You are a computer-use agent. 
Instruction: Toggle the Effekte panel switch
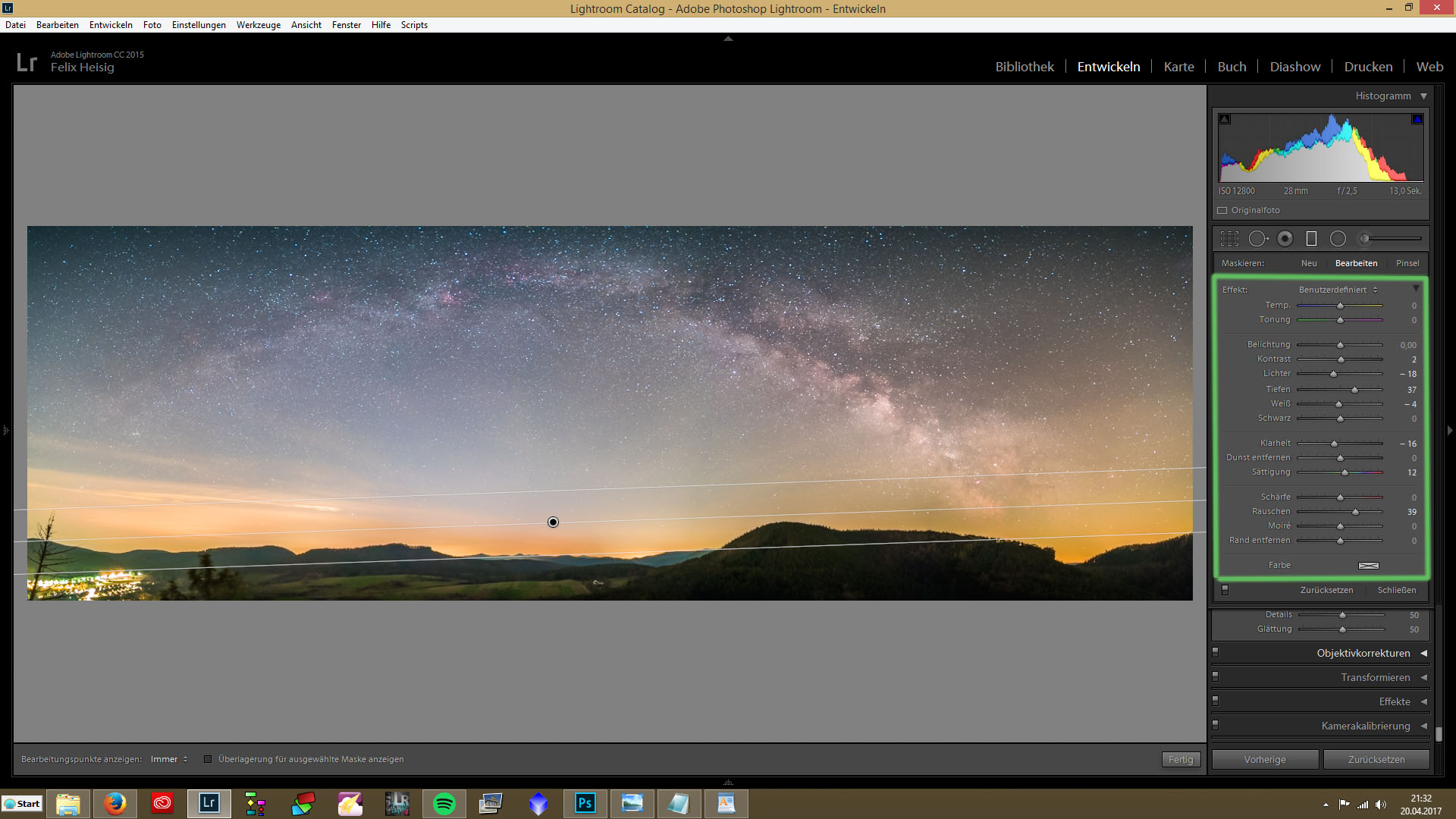coord(1215,701)
